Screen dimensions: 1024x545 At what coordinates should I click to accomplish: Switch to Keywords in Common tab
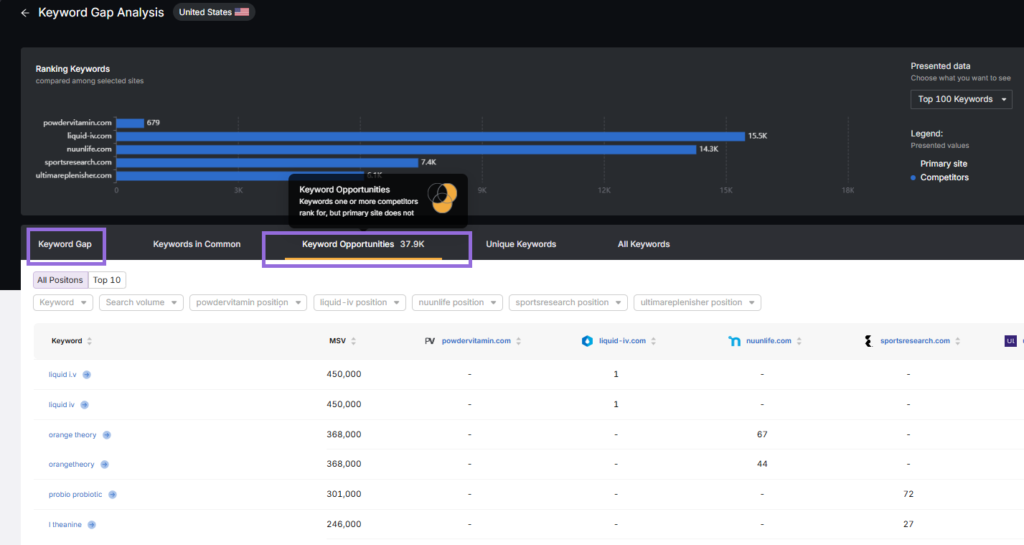tap(197, 244)
